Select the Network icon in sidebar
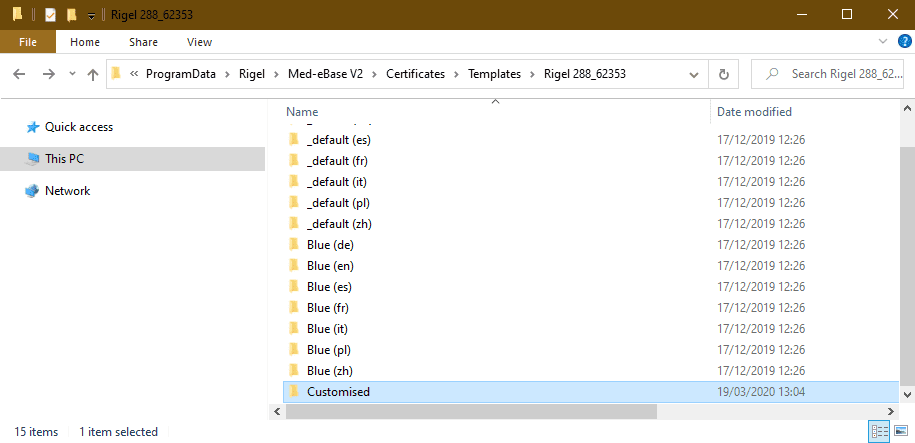 point(67,191)
